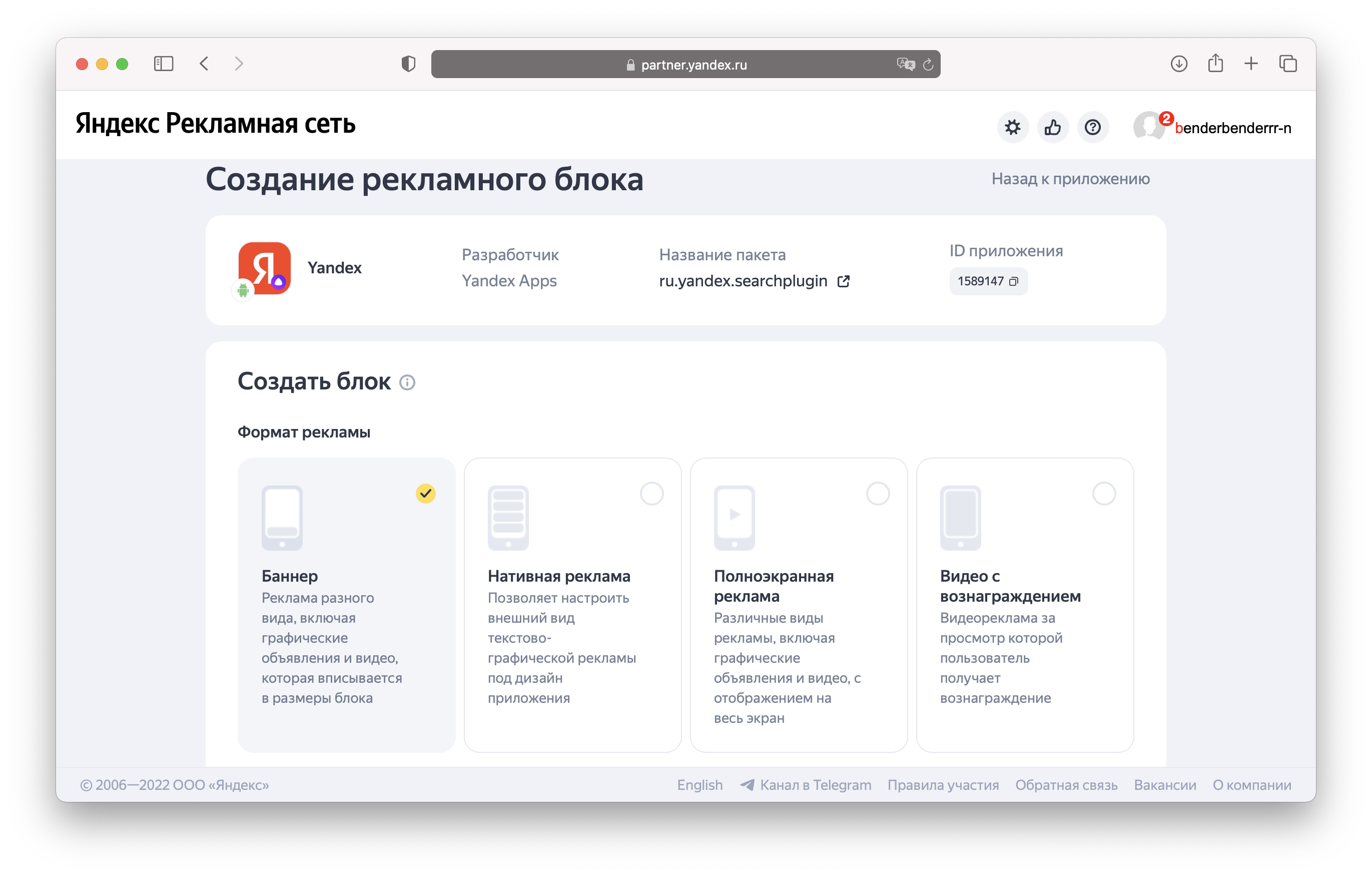The height and width of the screenshot is (876, 1372).
Task: Open Safari downloads button
Action: pyautogui.click(x=1178, y=64)
